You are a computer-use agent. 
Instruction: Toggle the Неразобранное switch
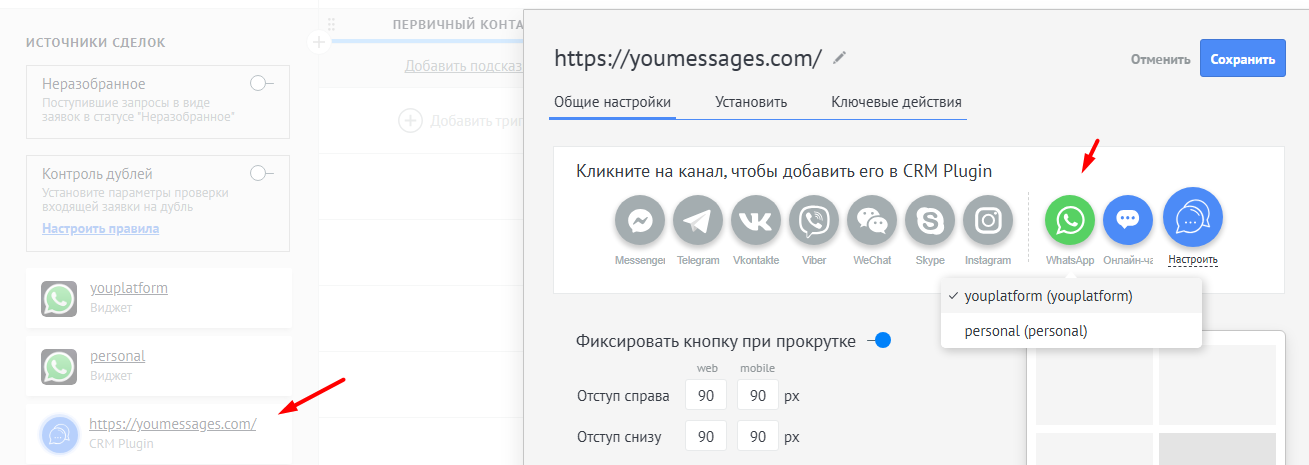tap(261, 84)
